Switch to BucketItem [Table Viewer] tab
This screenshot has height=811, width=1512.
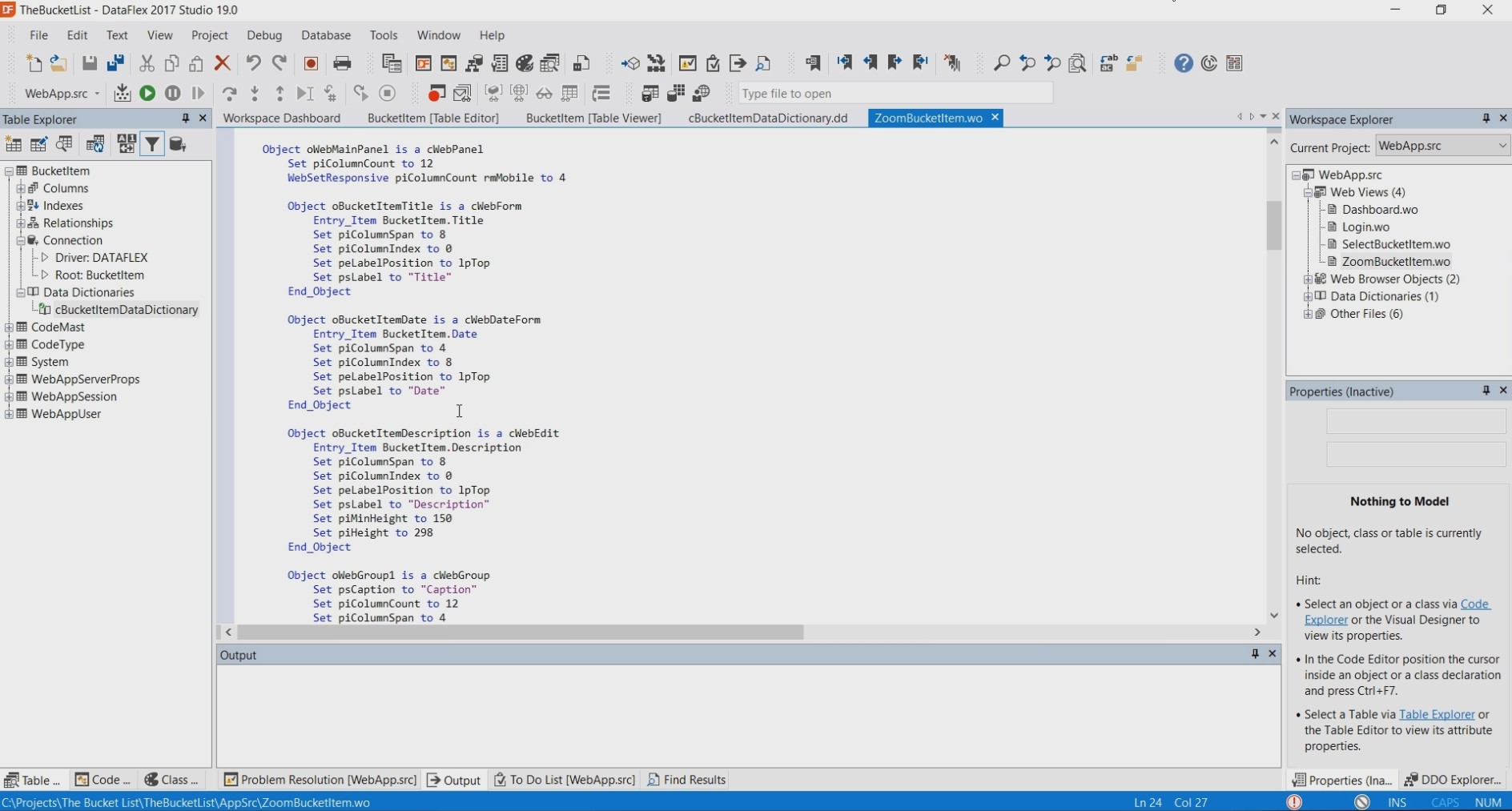593,118
